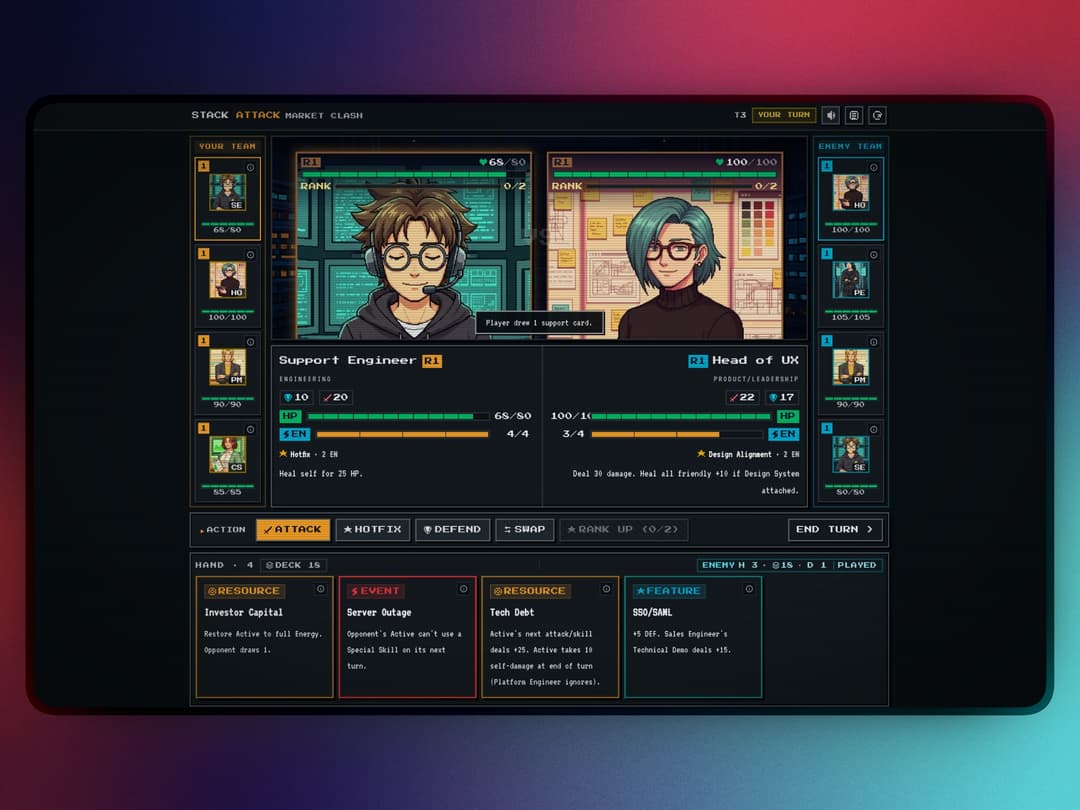Open info icon on your SE team card
The width and height of the screenshot is (1080, 810).
[251, 167]
